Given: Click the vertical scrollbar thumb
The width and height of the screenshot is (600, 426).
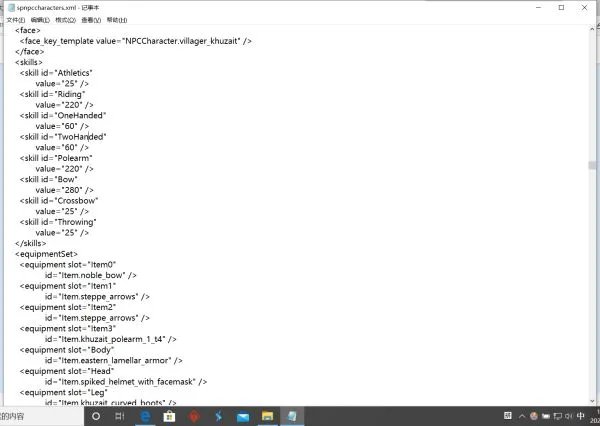Looking at the screenshot, I should [x=593, y=166].
